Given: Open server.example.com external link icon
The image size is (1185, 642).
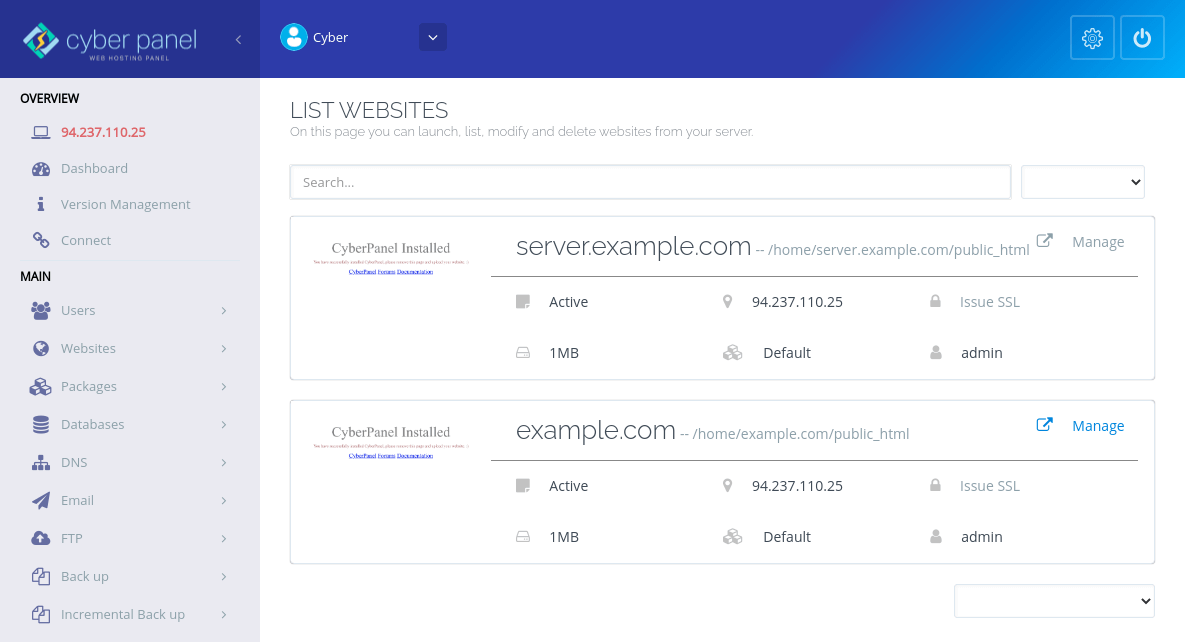Looking at the screenshot, I should (1044, 241).
